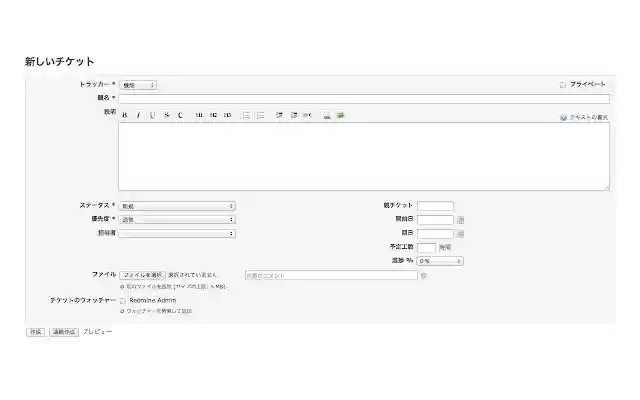
Task: Insert preformatted text block
Action: click(x=307, y=116)
